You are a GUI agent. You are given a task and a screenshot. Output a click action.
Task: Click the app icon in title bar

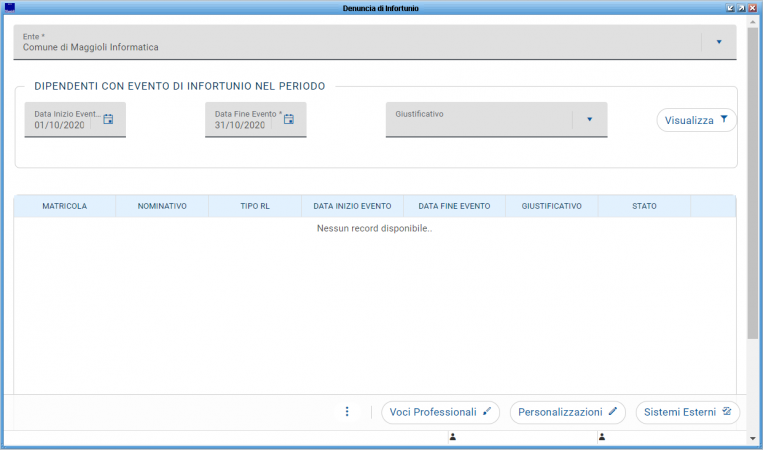point(10,7)
